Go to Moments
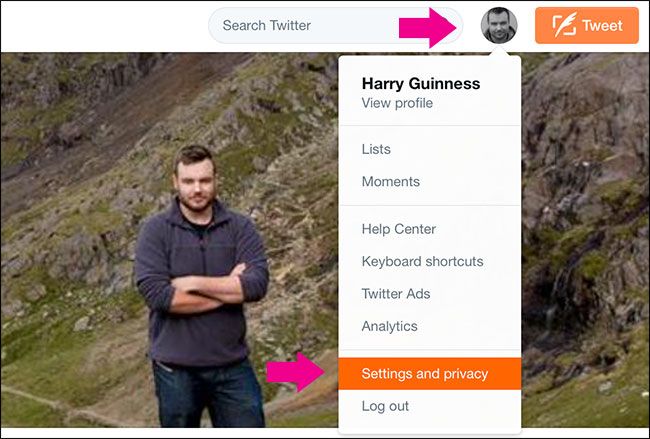Viewport: 650px width, 439px height. (390, 181)
